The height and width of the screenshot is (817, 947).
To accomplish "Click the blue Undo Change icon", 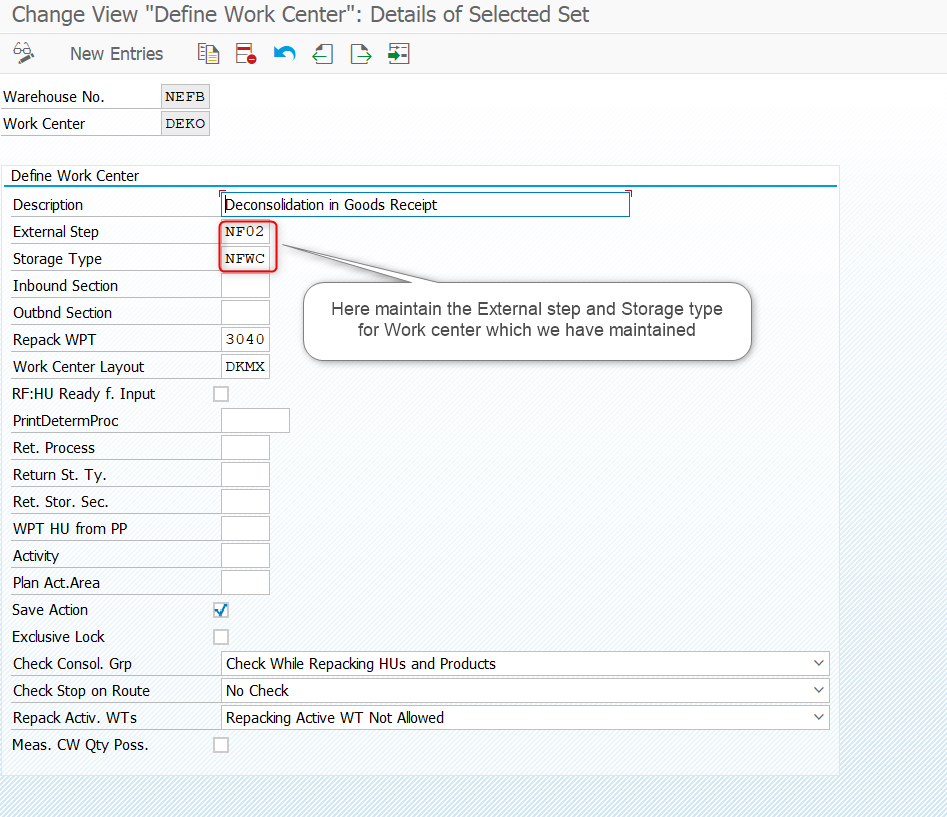I will click(284, 54).
